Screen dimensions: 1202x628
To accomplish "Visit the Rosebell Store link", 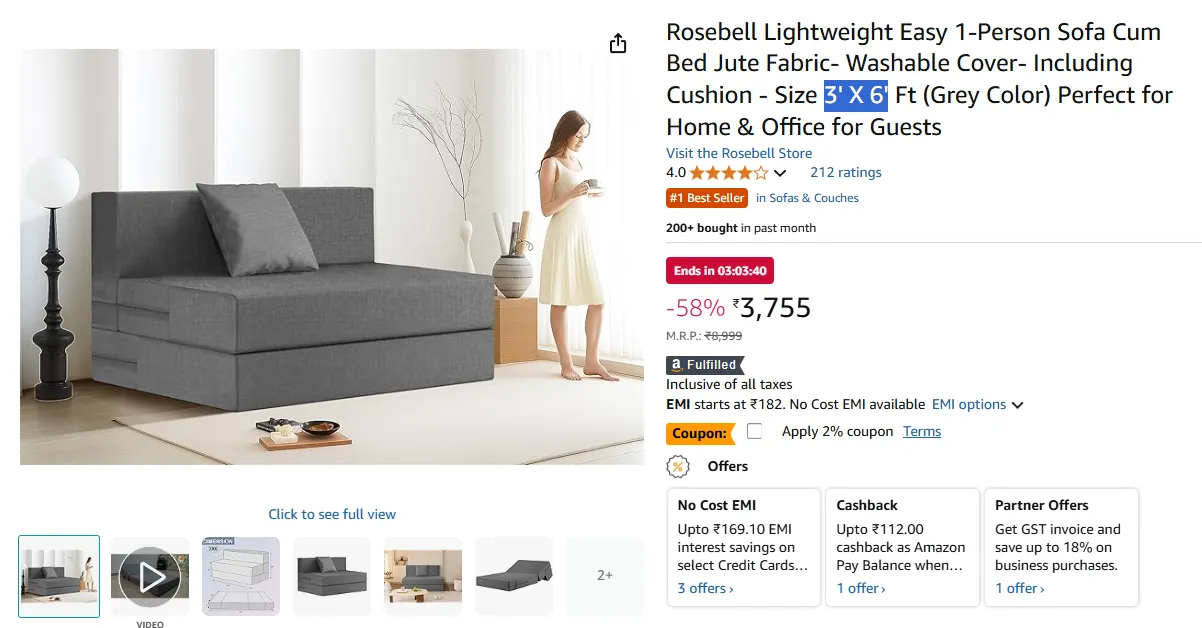I will 739,153.
